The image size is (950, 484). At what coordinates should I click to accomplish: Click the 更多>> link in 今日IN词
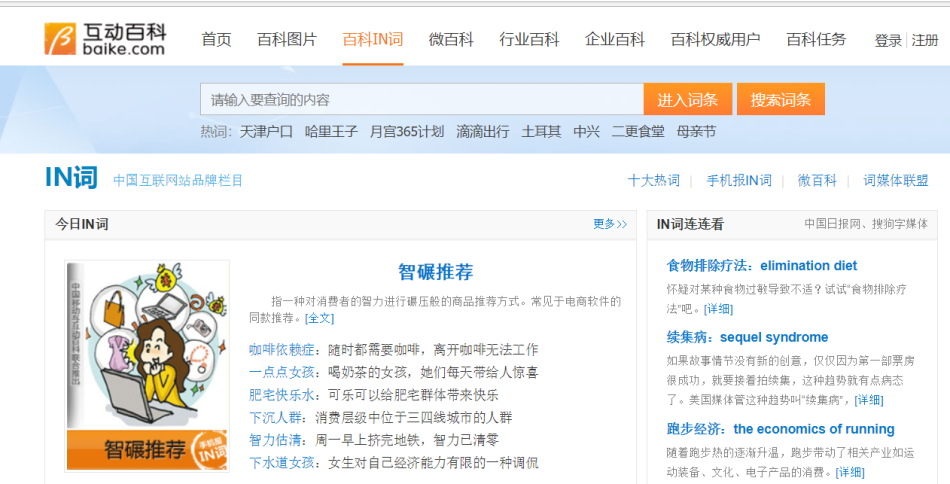coord(610,224)
